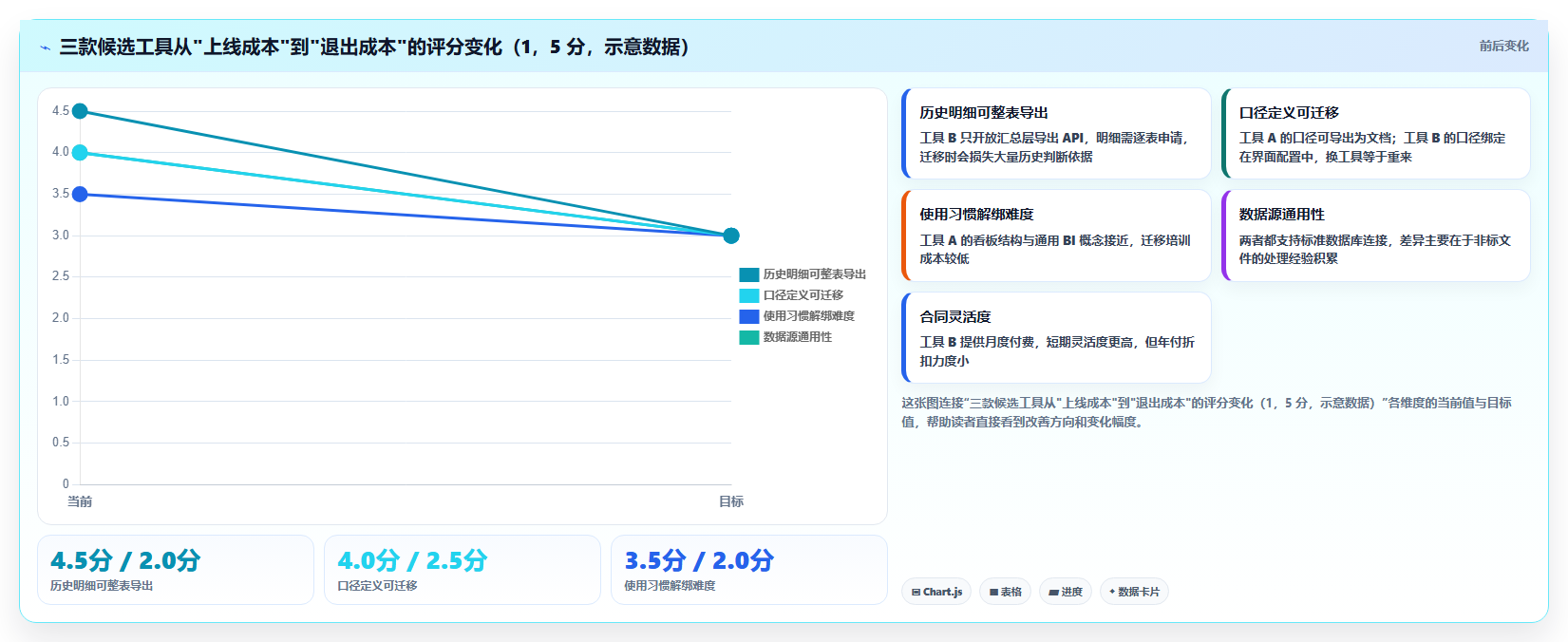Image resolution: width=1568 pixels, height=642 pixels.
Task: Click the 数据源通用性 legend label text
Action: [x=798, y=337]
